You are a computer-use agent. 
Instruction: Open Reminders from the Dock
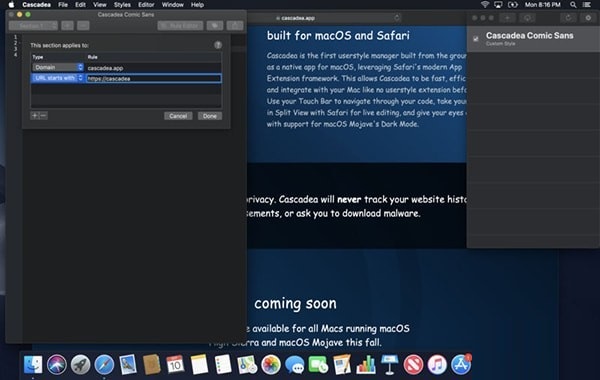(223, 364)
